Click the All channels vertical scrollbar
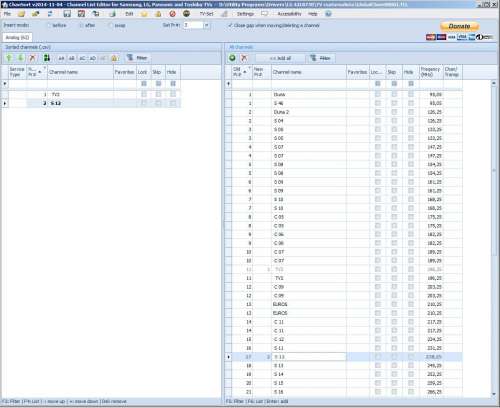500x408 pixels. [x=494, y=238]
